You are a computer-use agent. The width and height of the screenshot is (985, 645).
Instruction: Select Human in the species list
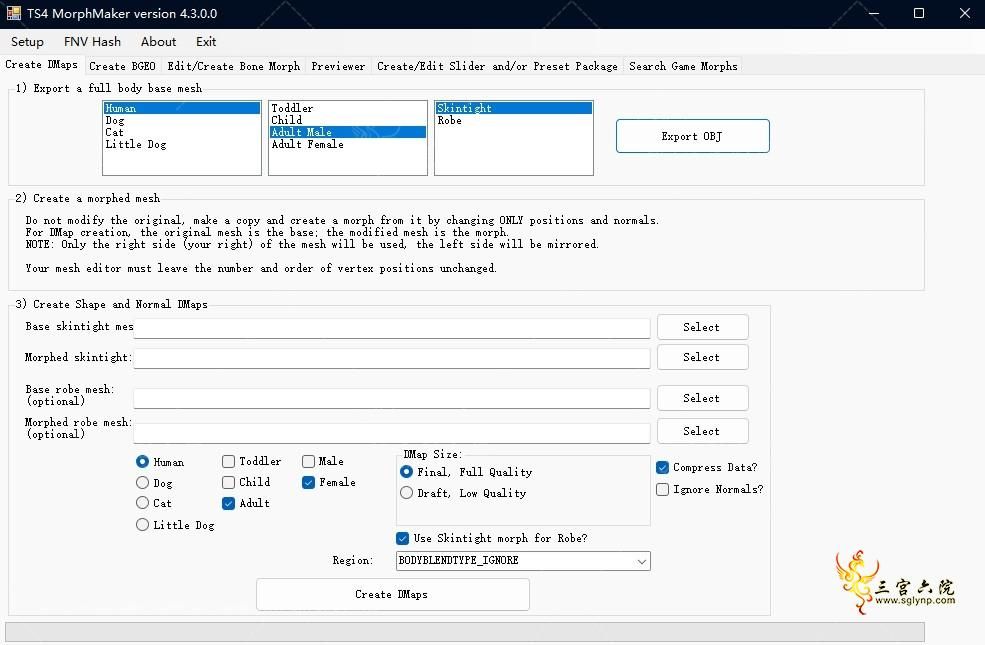coord(182,108)
